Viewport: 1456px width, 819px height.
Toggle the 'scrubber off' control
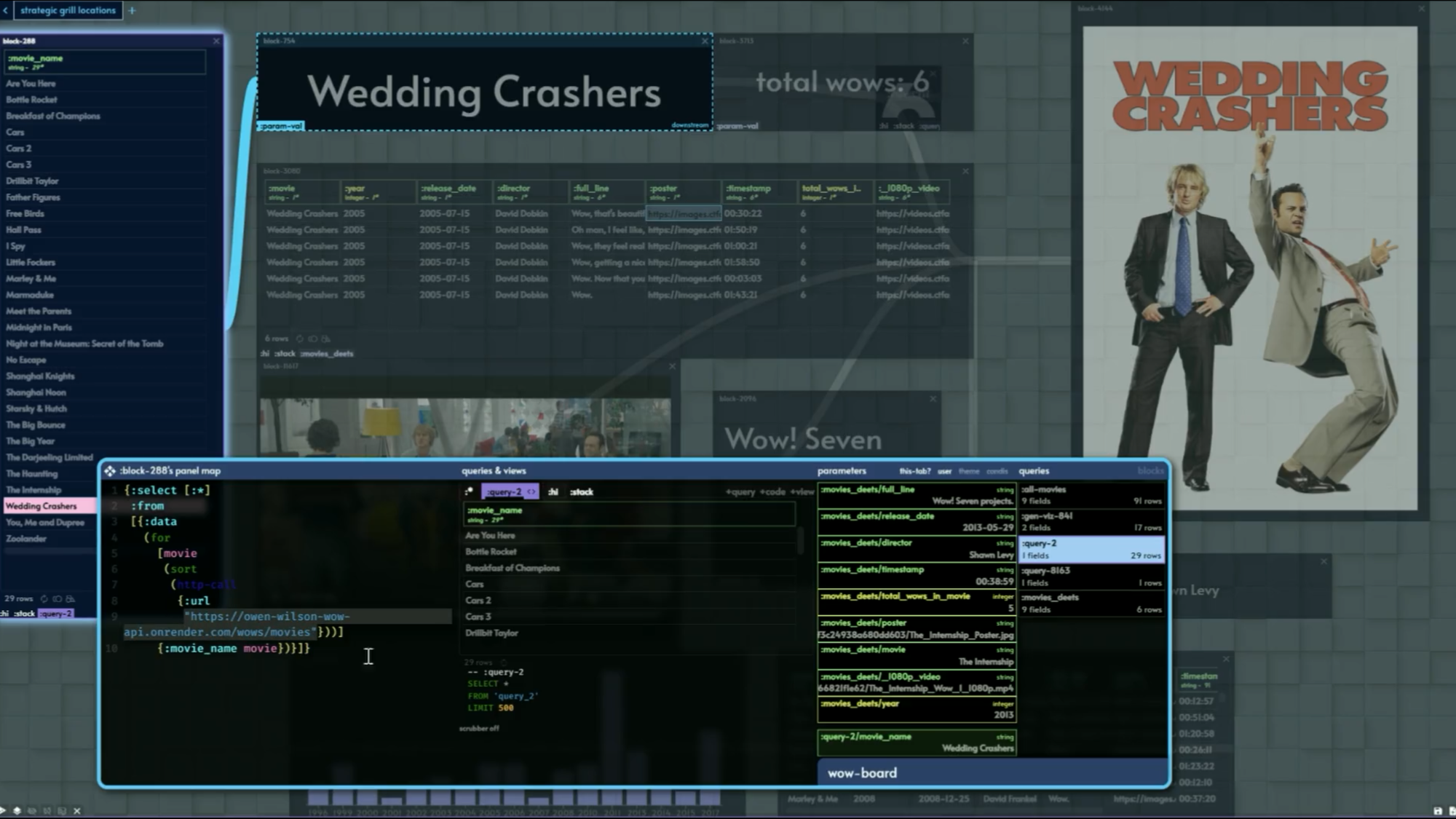point(478,728)
